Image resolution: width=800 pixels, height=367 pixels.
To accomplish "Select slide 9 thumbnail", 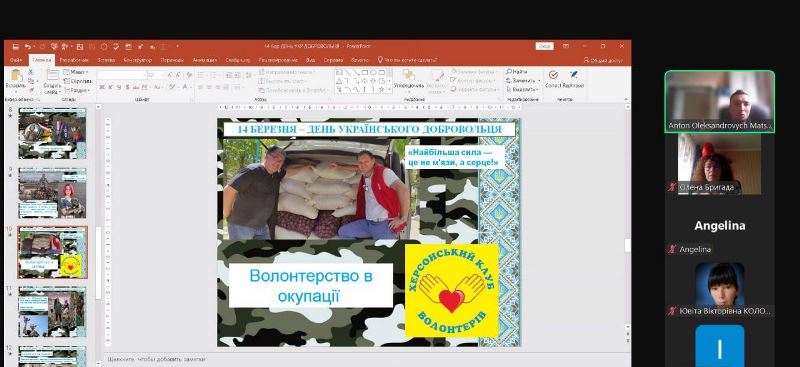I will point(53,193).
